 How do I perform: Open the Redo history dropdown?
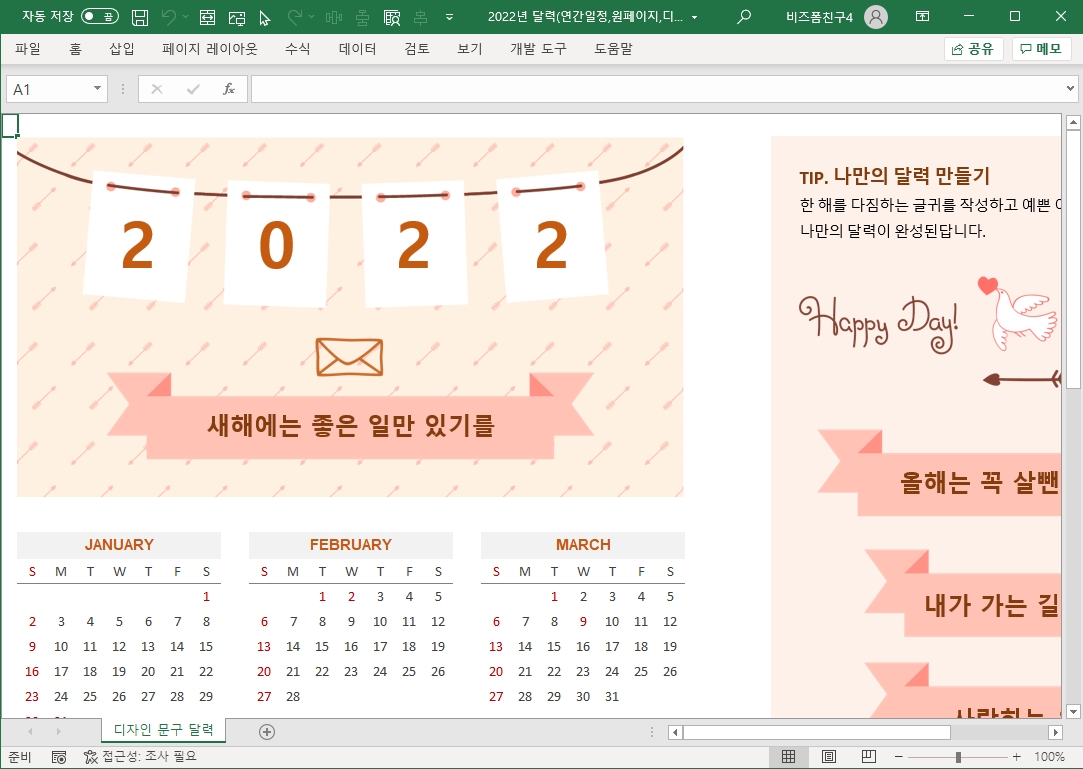(312, 17)
